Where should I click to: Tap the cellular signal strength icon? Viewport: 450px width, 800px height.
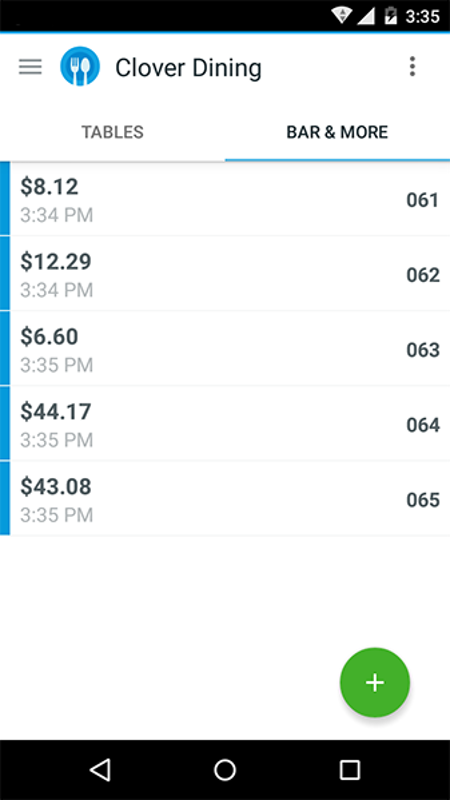click(365, 16)
